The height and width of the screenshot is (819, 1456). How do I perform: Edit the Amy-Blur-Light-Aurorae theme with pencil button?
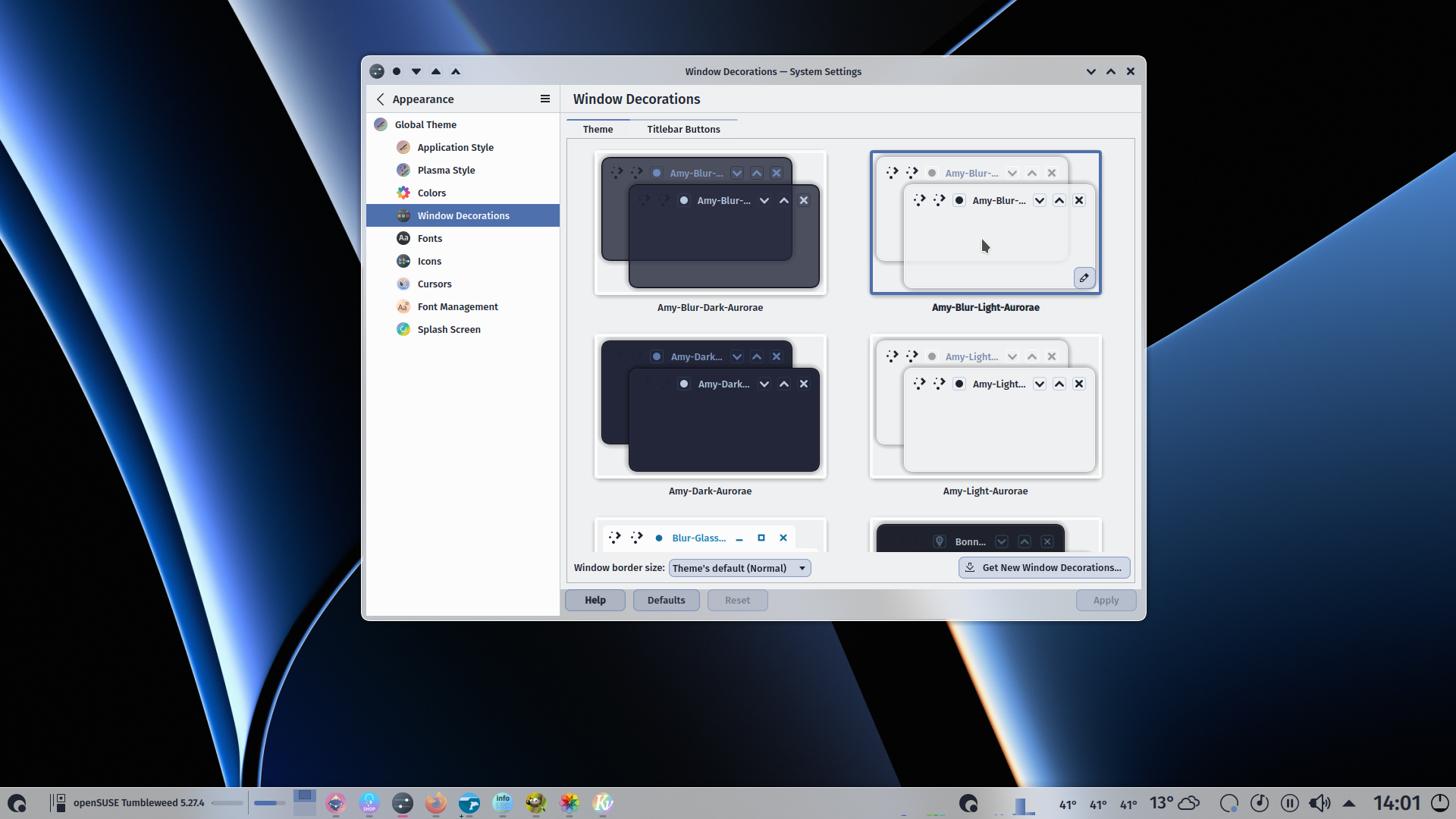coord(1084,278)
